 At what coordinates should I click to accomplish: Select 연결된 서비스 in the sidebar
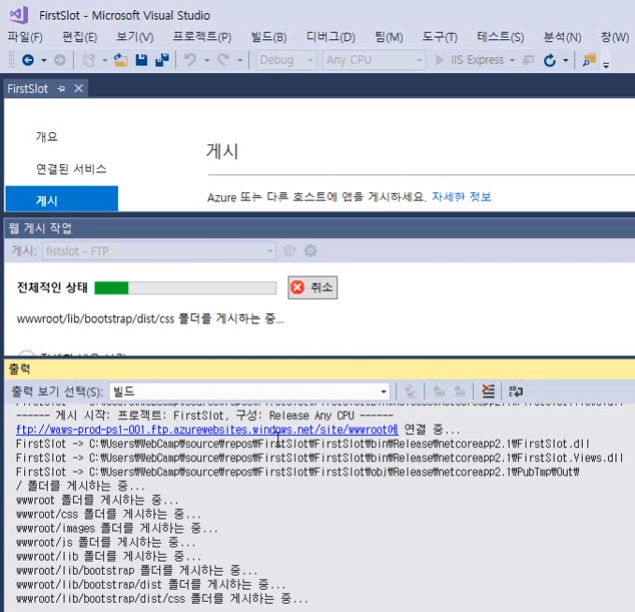click(71, 168)
